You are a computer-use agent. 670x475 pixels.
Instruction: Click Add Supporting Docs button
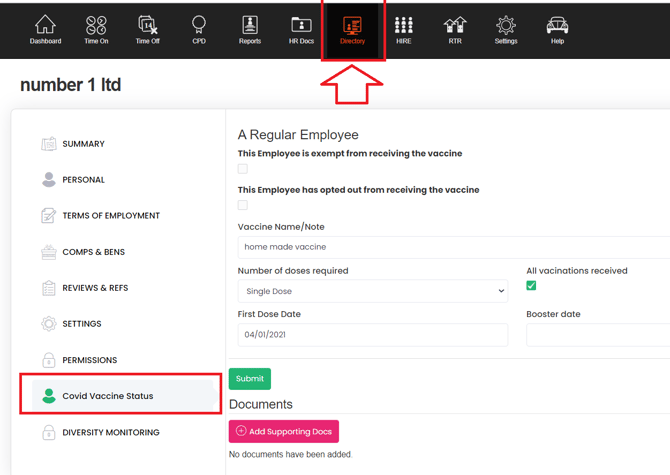[x=284, y=431]
